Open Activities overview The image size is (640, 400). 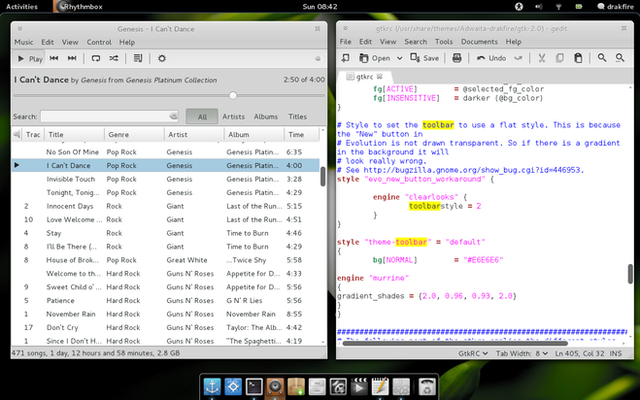22,7
